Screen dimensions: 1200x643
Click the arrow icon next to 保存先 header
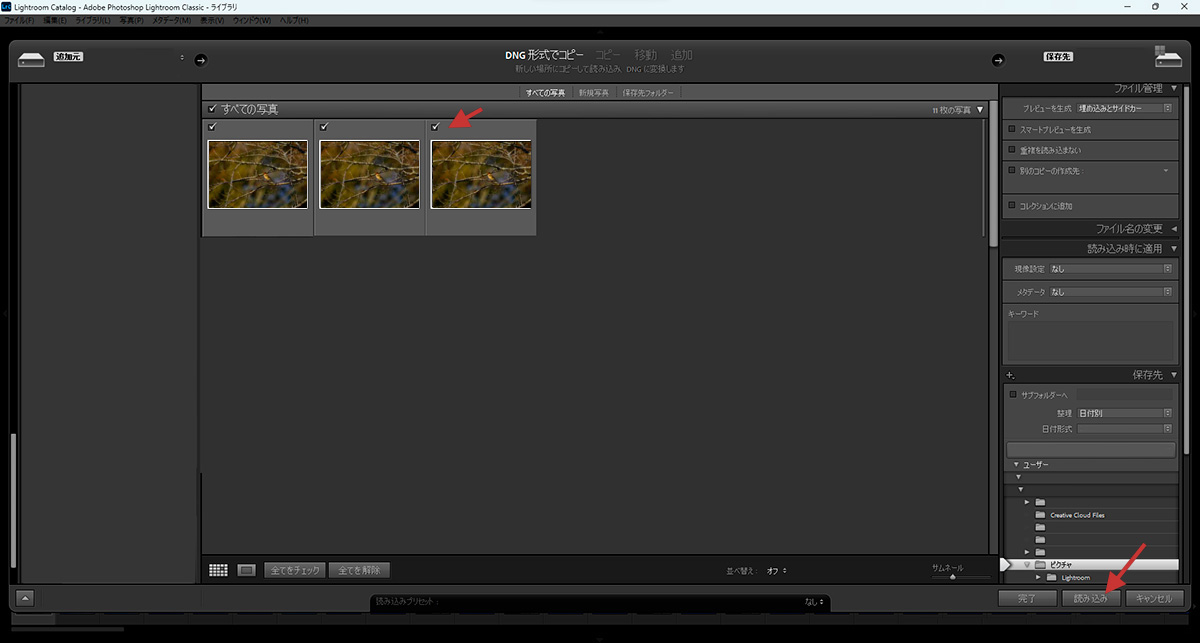[997, 60]
